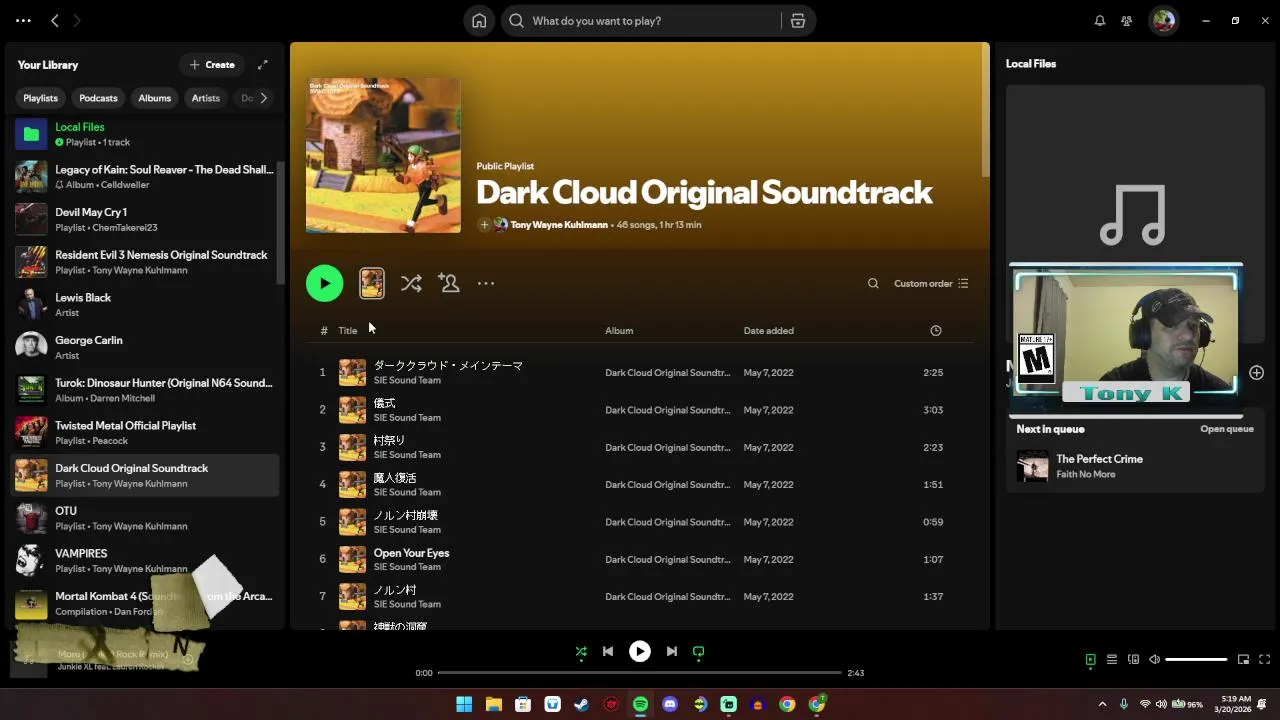Open the miniplayer
The image size is (1280, 720).
tap(1244, 660)
